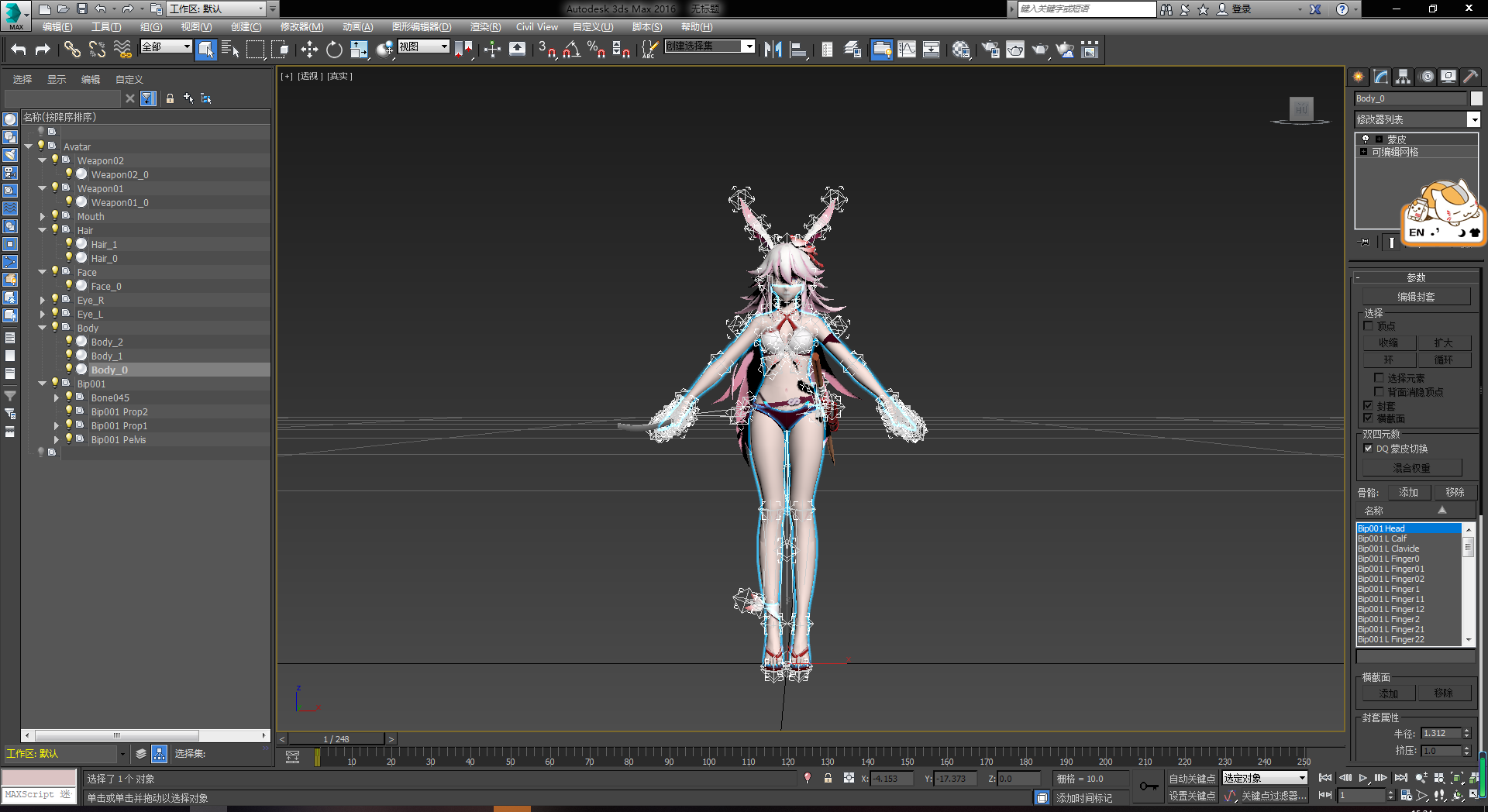Click the Mirror tool icon

[x=773, y=50]
